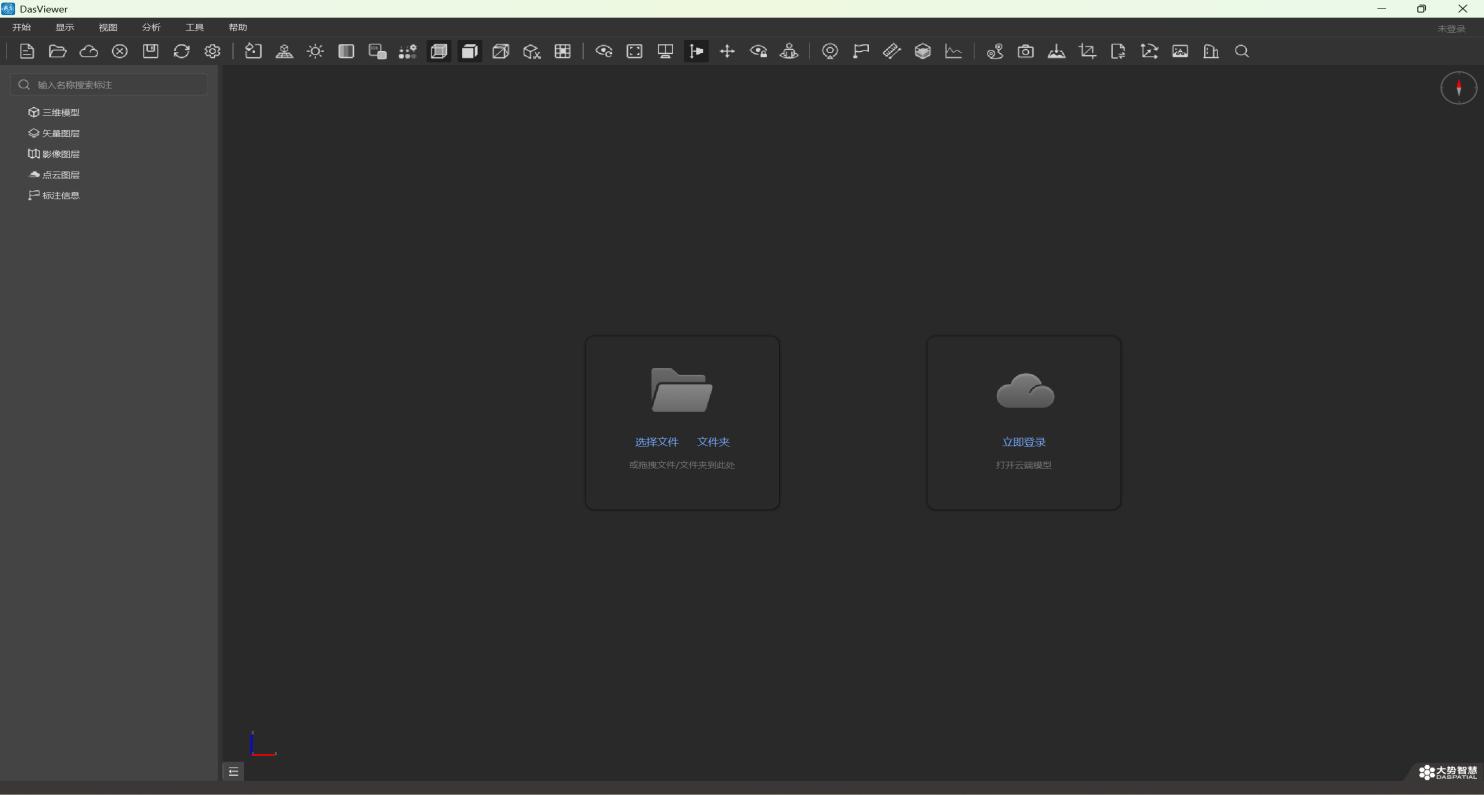Collapse the sidebar with bottom-left panel button
1484x795 pixels.
[233, 771]
